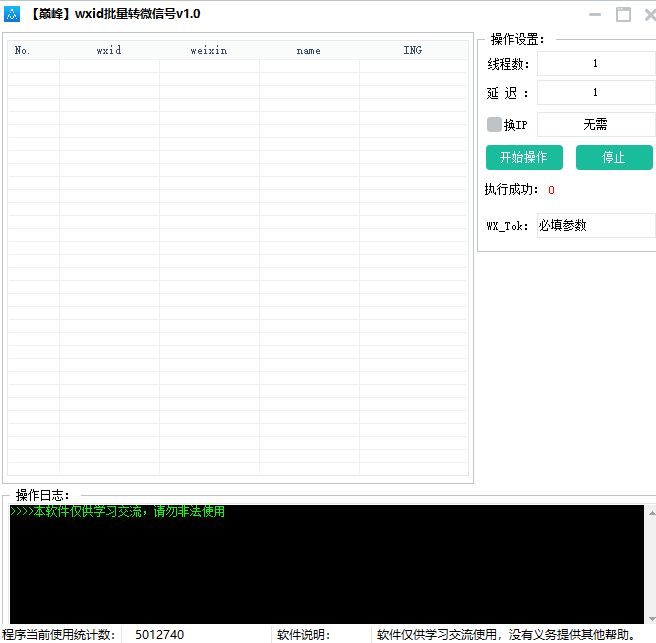Click the app logo in title bar
Viewport: 656px width, 643px height.
point(13,14)
